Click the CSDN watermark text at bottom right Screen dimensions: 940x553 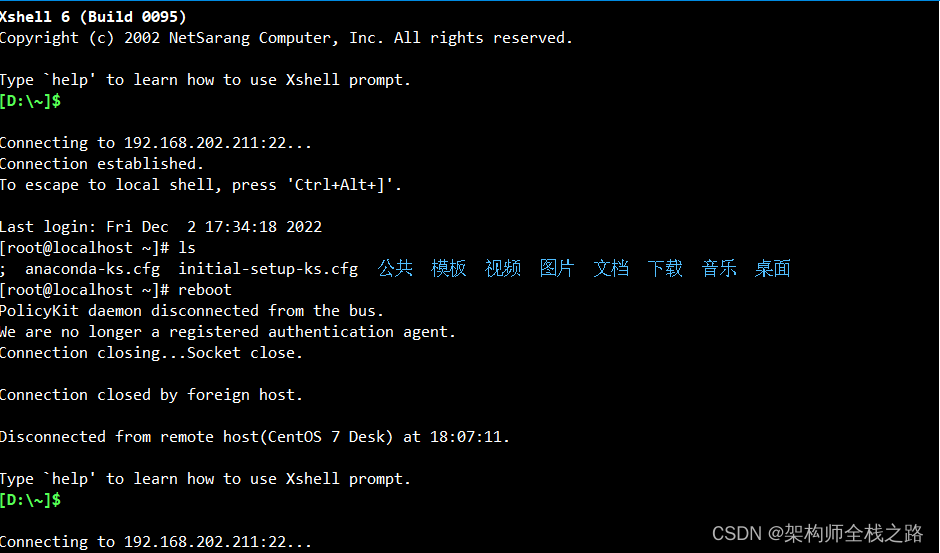coord(817,533)
